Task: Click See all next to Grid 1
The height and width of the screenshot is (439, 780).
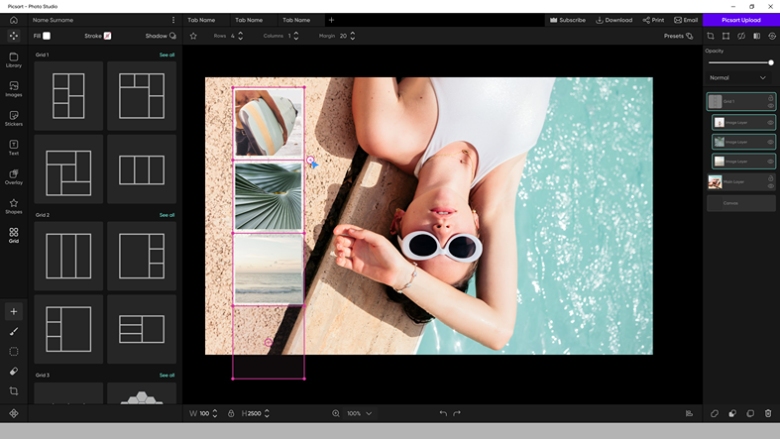Action: tap(167, 55)
